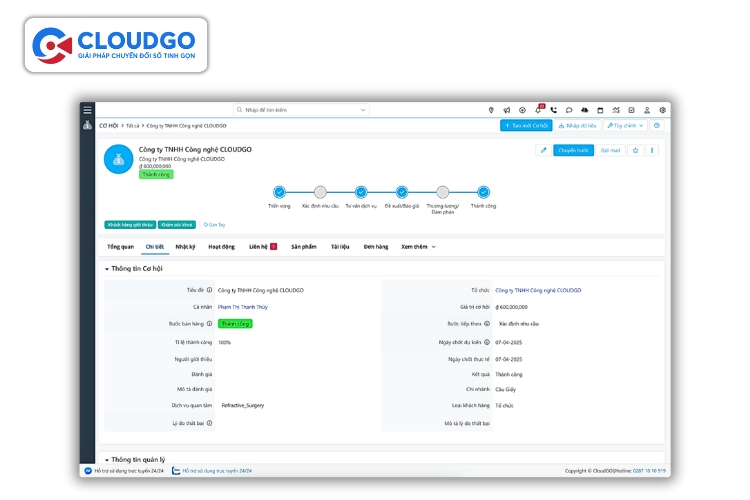This screenshot has height=500, width=750.
Task: Expand the Xem thêm tab dropdown
Action: point(418,246)
